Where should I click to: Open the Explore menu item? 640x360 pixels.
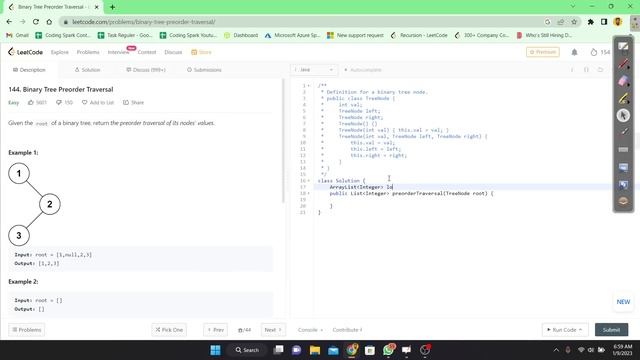(60, 52)
